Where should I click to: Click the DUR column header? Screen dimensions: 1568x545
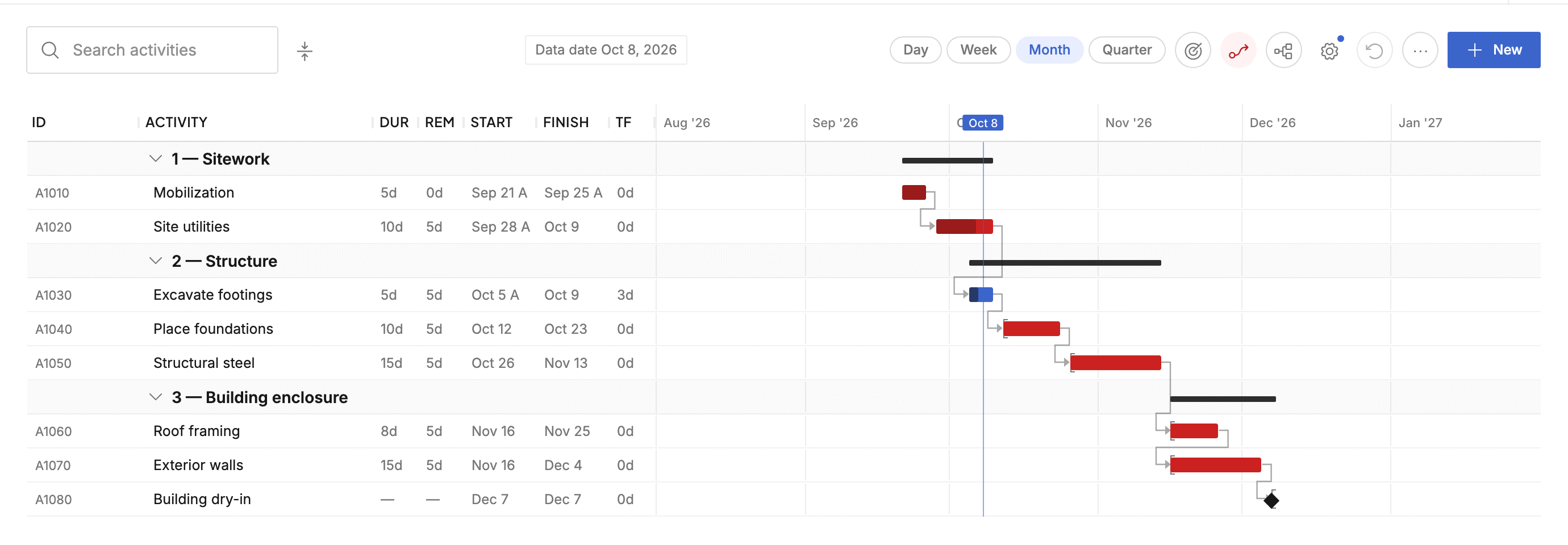[x=394, y=122]
